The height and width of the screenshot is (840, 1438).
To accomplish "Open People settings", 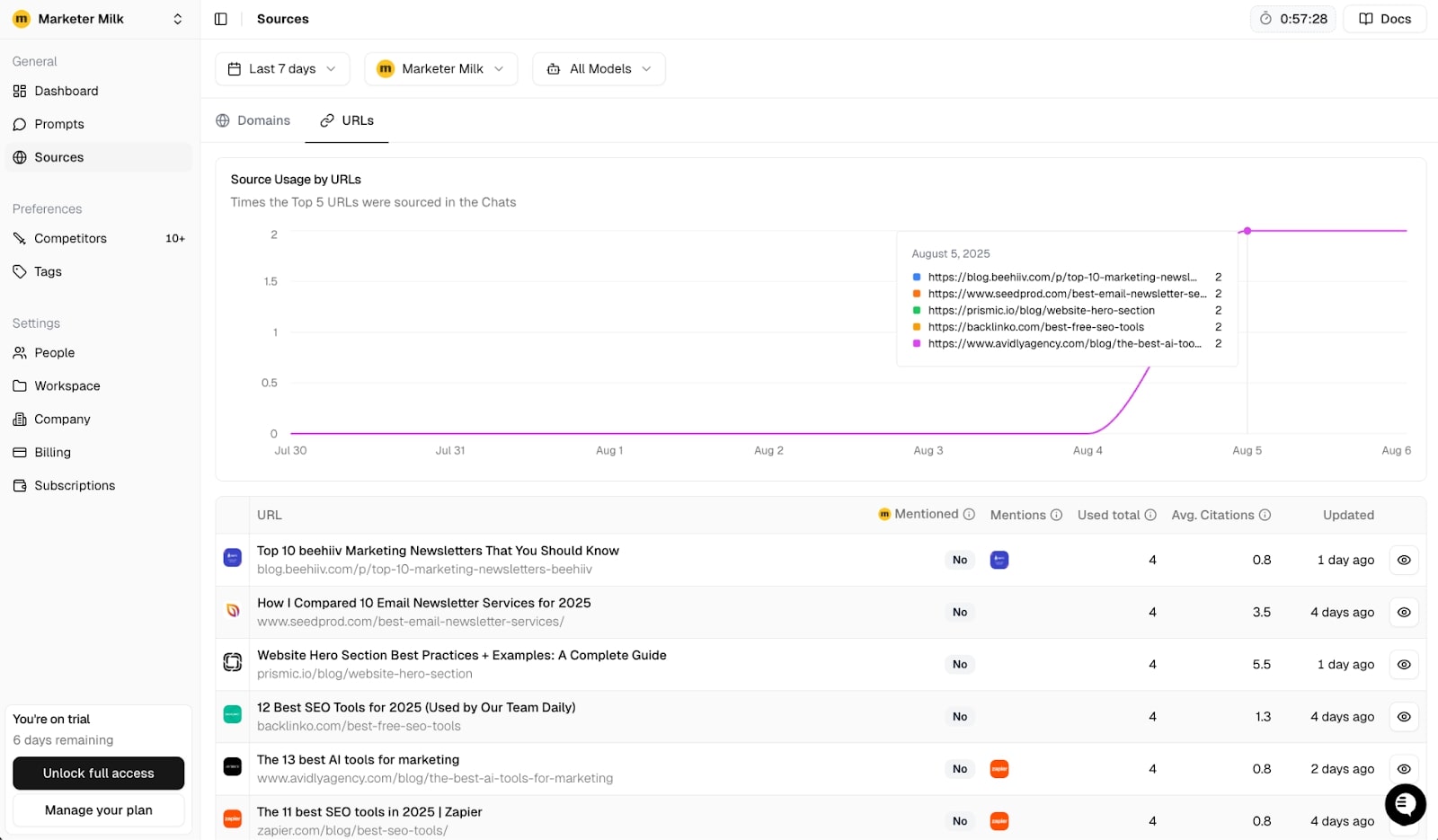I will (x=99, y=353).
